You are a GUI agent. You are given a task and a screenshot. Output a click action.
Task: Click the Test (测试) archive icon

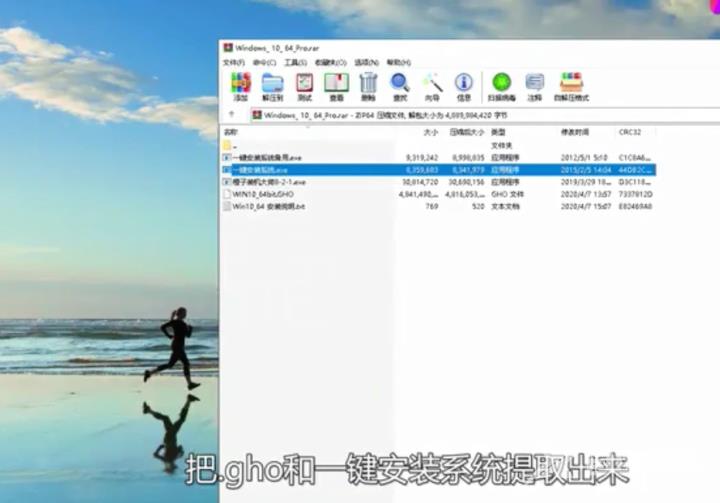[x=304, y=86]
